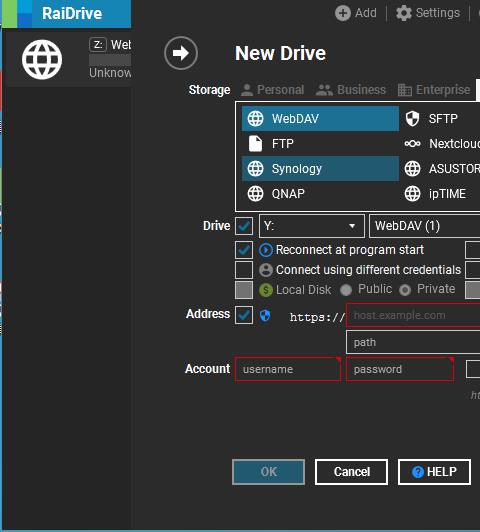Toggle Reconnect at program start checkbox
This screenshot has width=480, height=532.
[244, 250]
